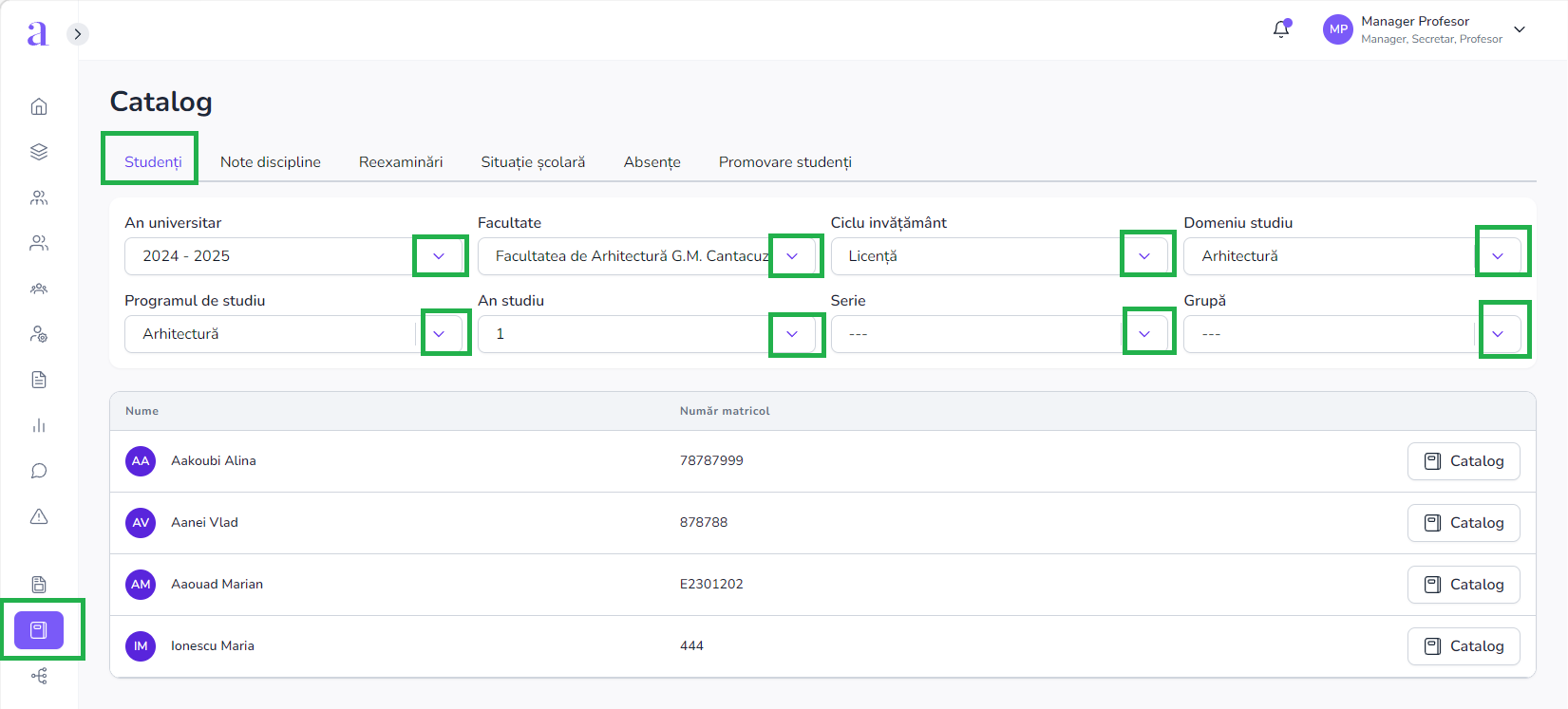1568x709 pixels.
Task: Open the document page icon in sidebar
Action: 39,380
